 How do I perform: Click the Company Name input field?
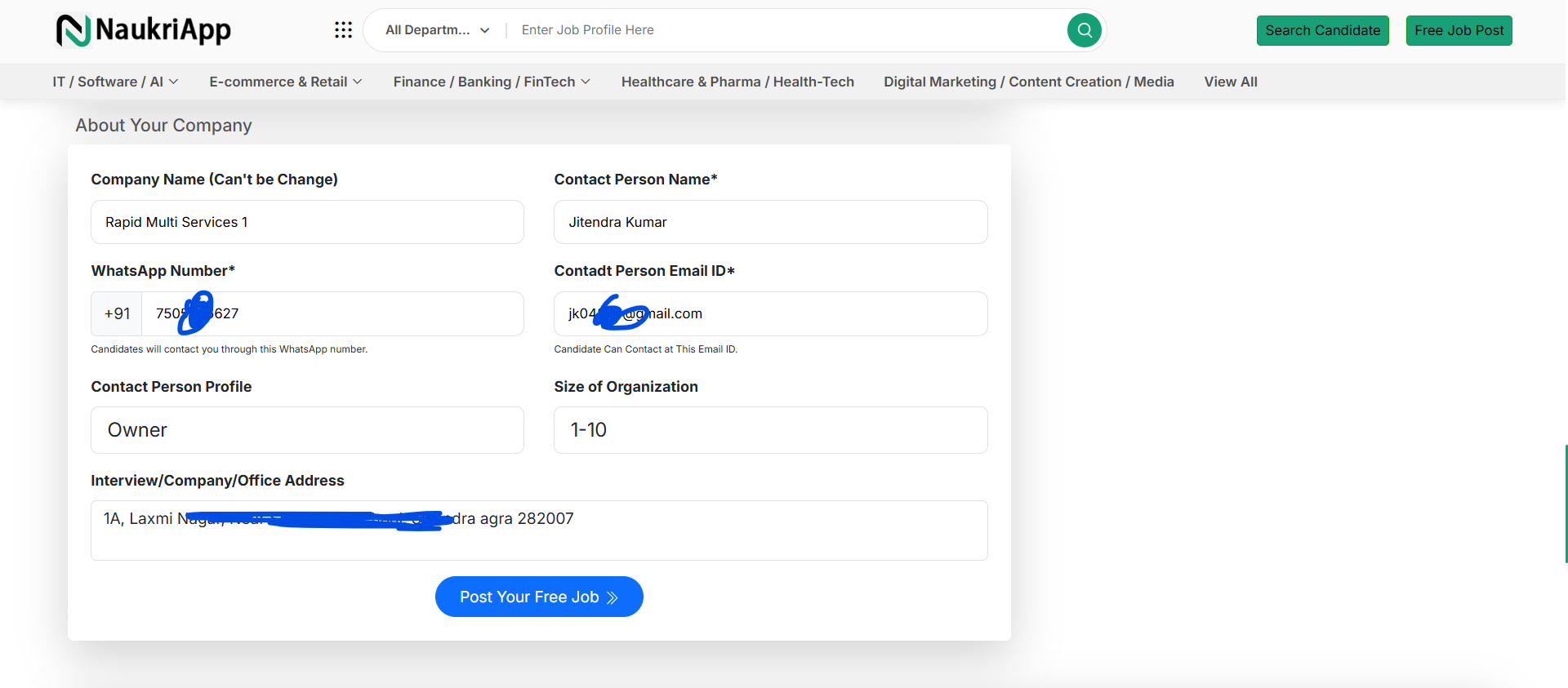pos(307,222)
